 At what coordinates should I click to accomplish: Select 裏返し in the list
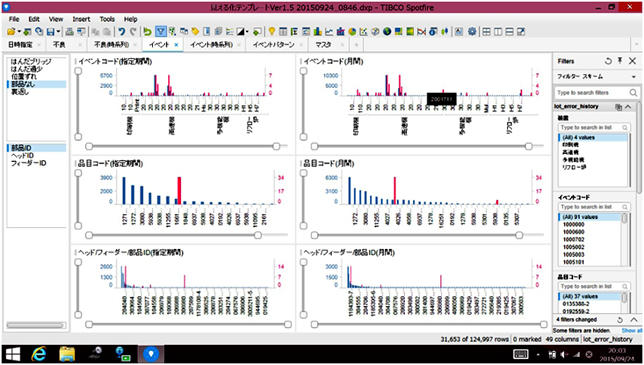click(20, 92)
